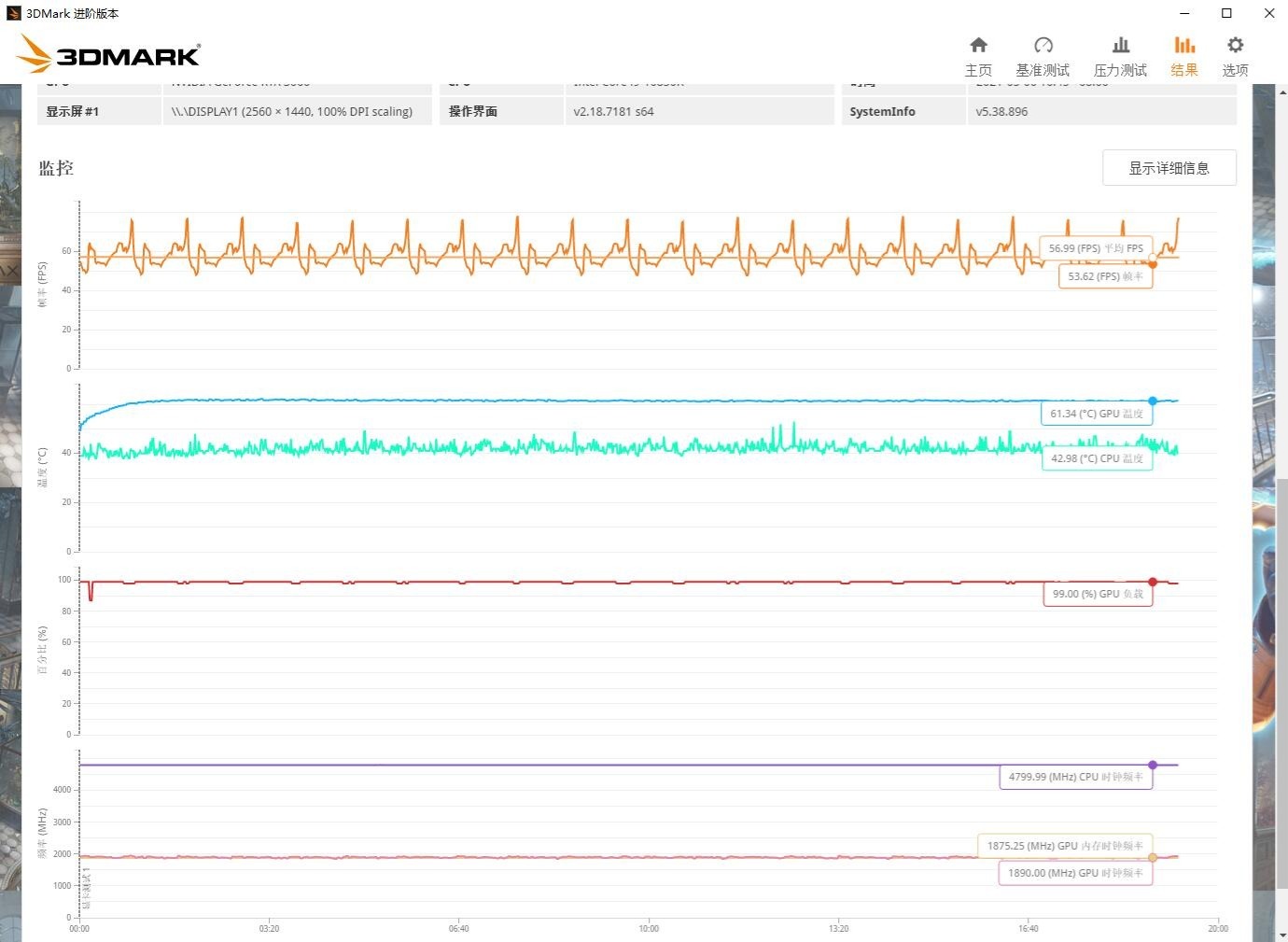This screenshot has height=942, width=1288.
Task: Click the scroll-down arrow at scrollbar bottom
Action: tap(1281, 935)
